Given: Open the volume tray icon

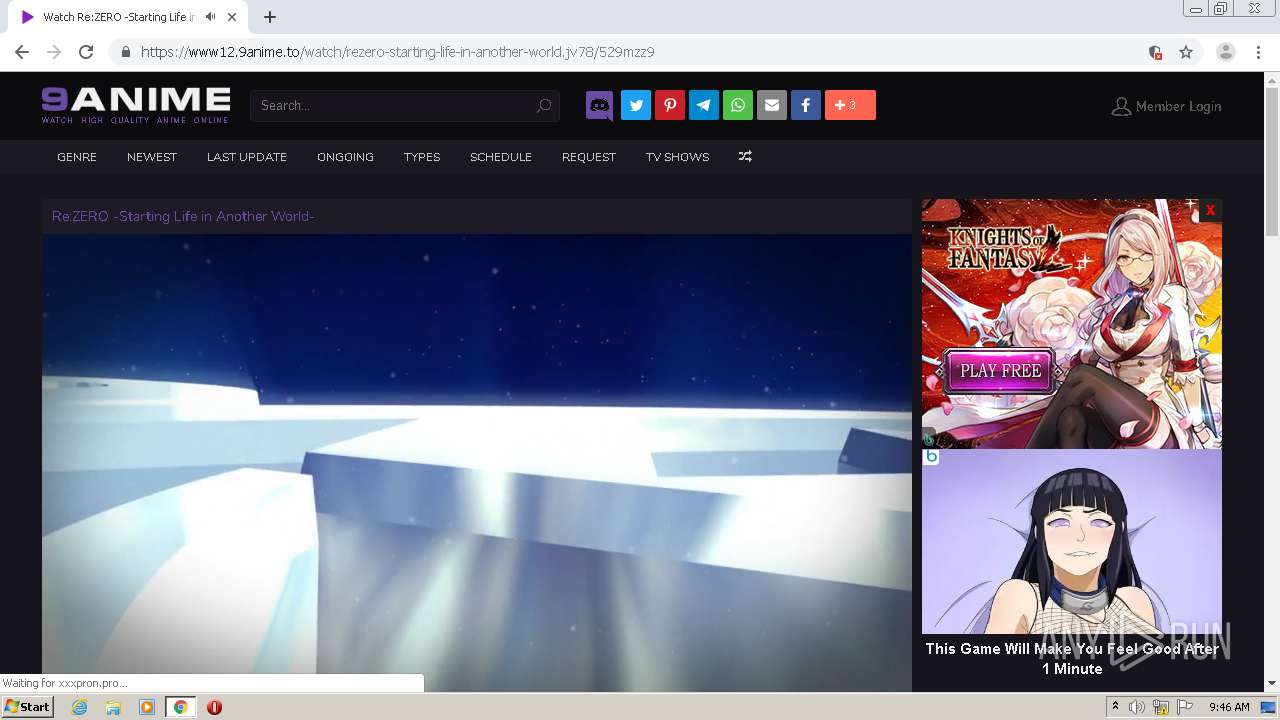Looking at the screenshot, I should pos(1137,707).
